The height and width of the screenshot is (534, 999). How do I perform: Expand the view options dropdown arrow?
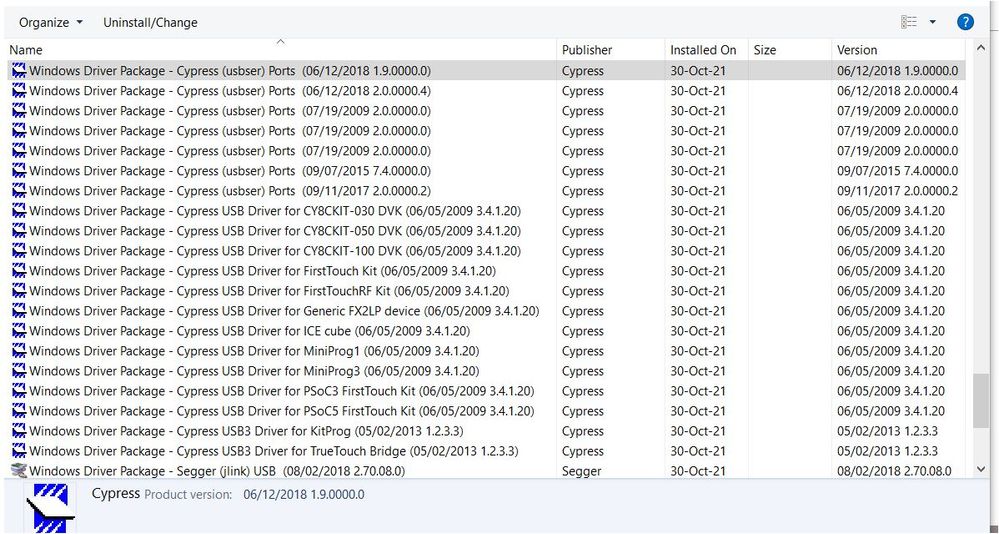coord(933,22)
